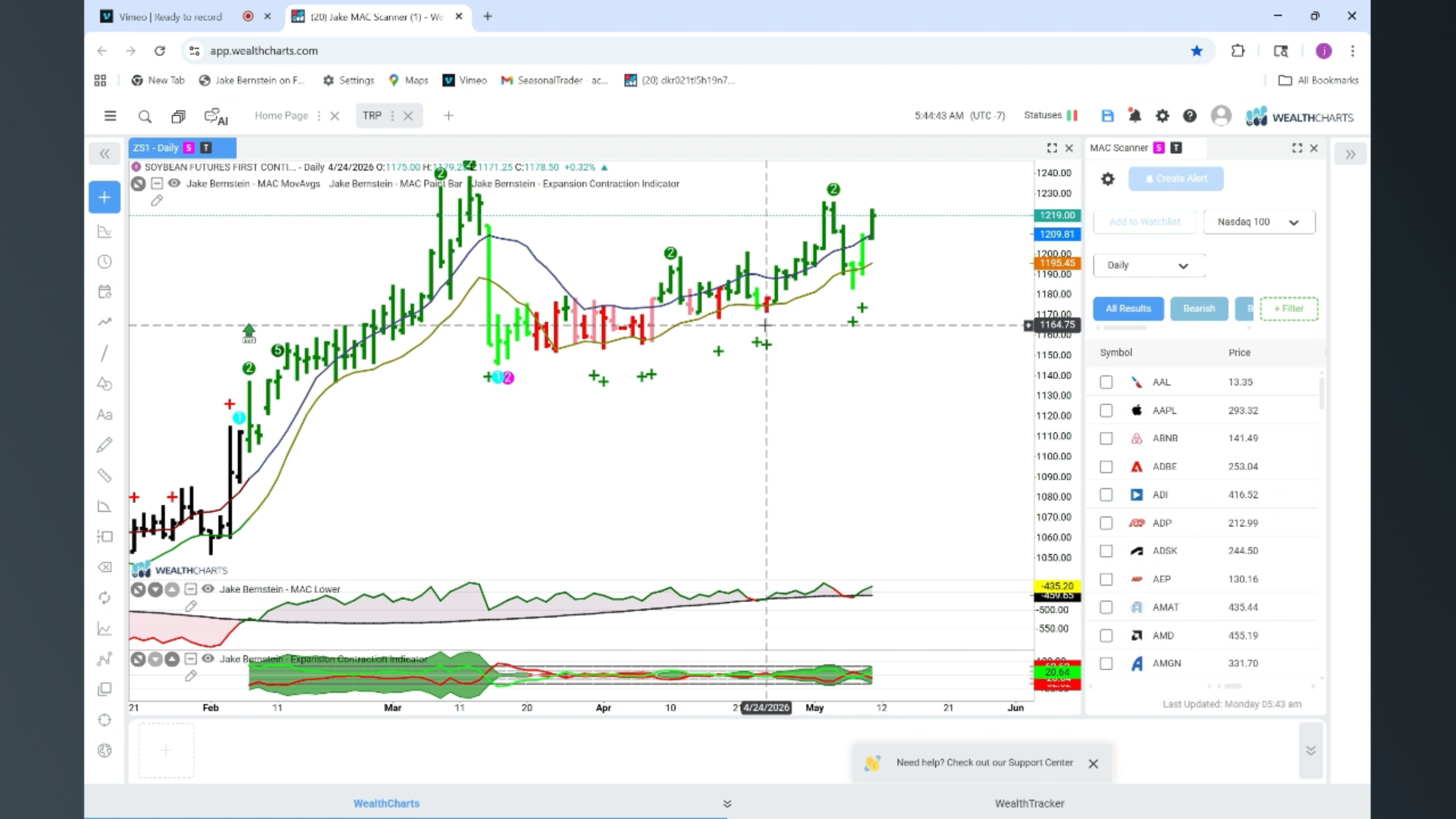The height and width of the screenshot is (819, 1456).
Task: Open the user account avatar
Action: coord(1221,115)
